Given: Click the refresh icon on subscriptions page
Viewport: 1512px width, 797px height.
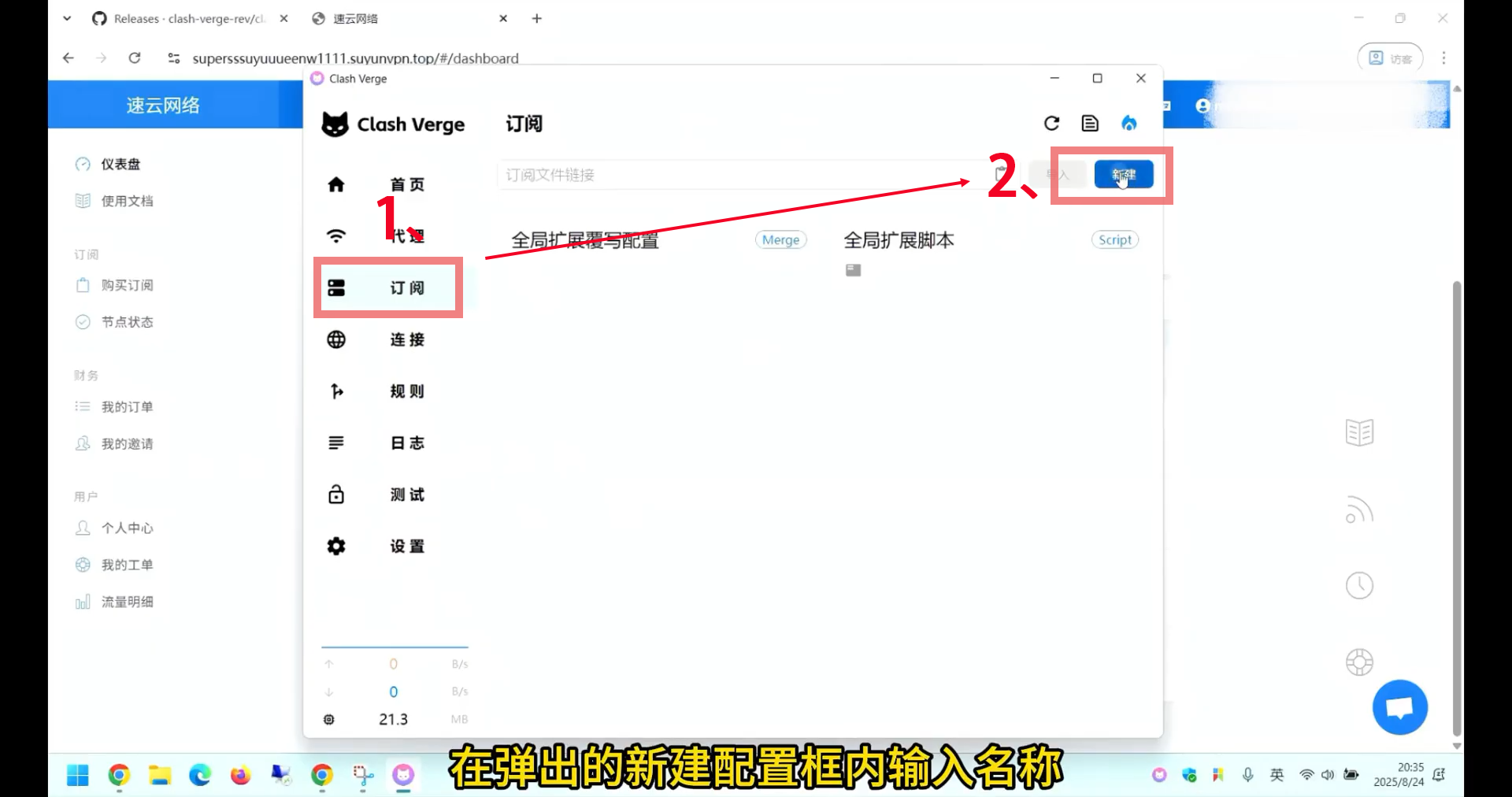Looking at the screenshot, I should click(x=1052, y=123).
